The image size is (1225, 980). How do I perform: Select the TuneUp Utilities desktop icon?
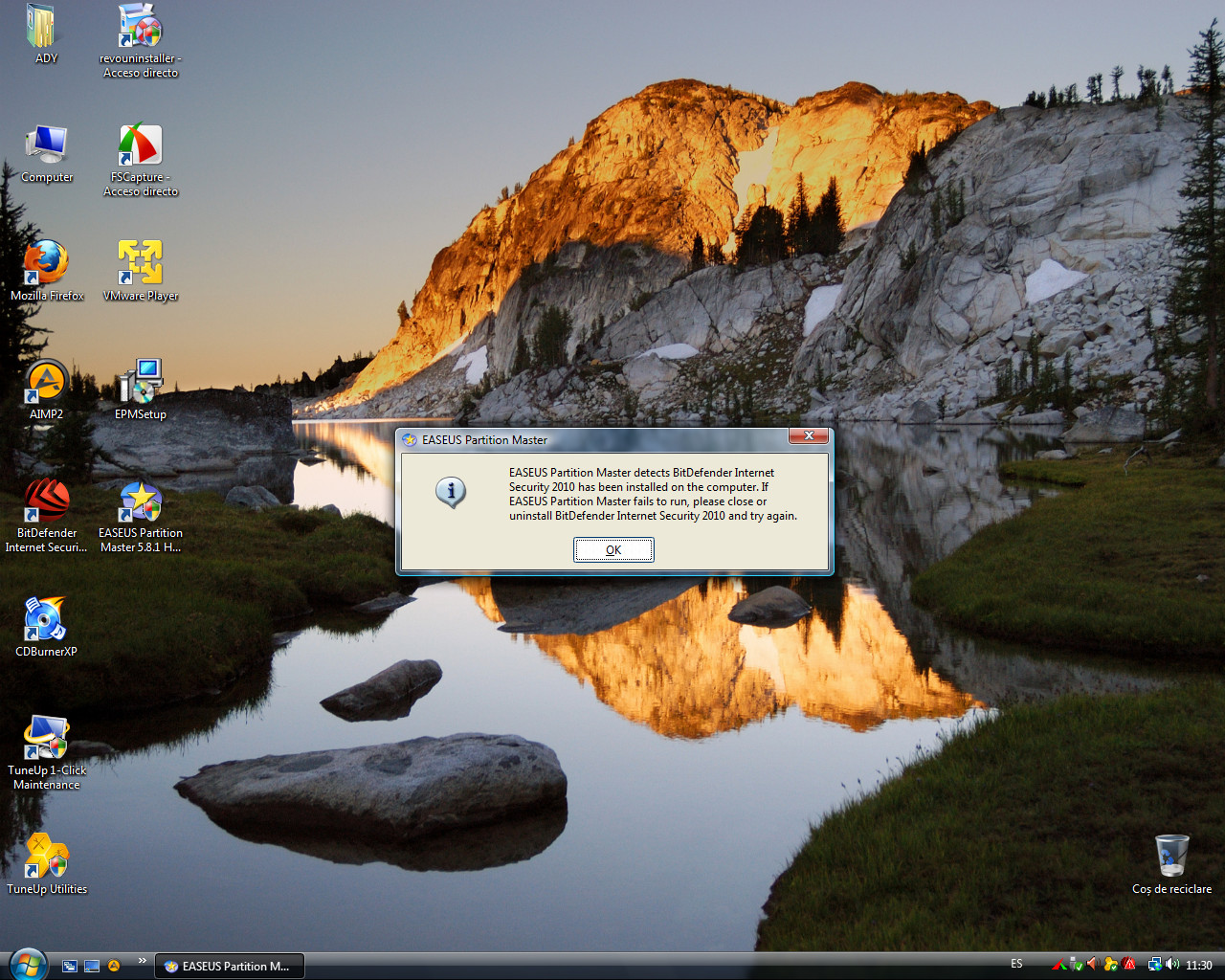(47, 863)
